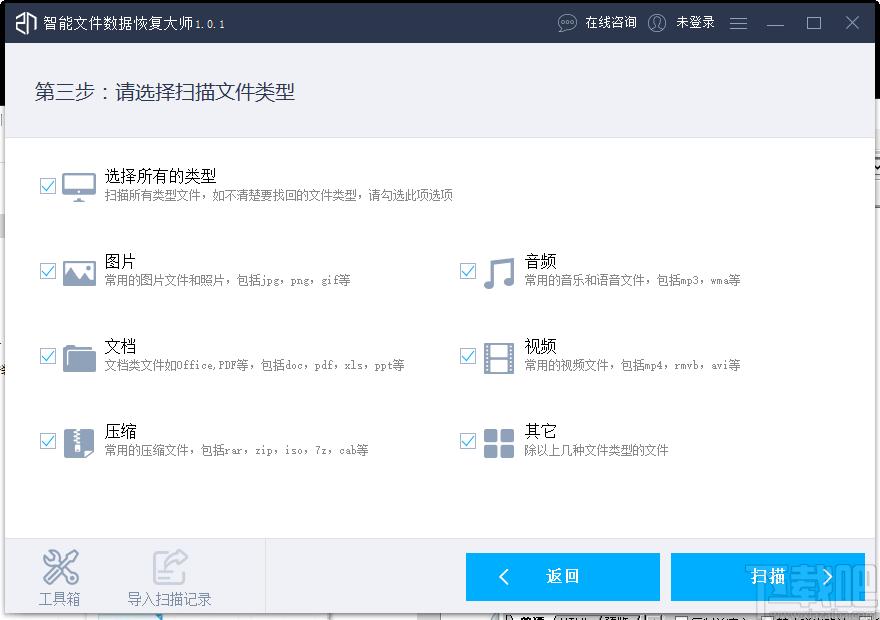The width and height of the screenshot is (880, 620).
Task: Toggle the other files (其它) checkbox
Action: coord(468,441)
